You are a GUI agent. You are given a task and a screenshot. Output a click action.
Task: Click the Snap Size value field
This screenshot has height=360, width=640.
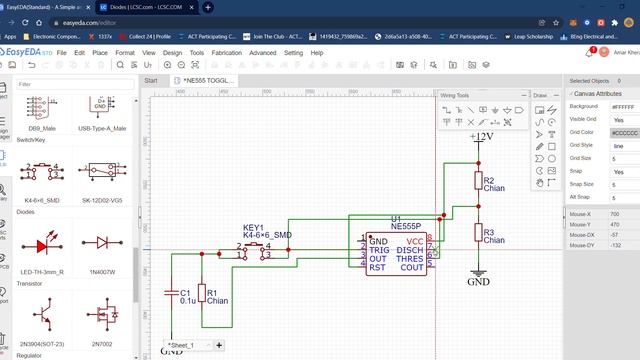(x=625, y=185)
